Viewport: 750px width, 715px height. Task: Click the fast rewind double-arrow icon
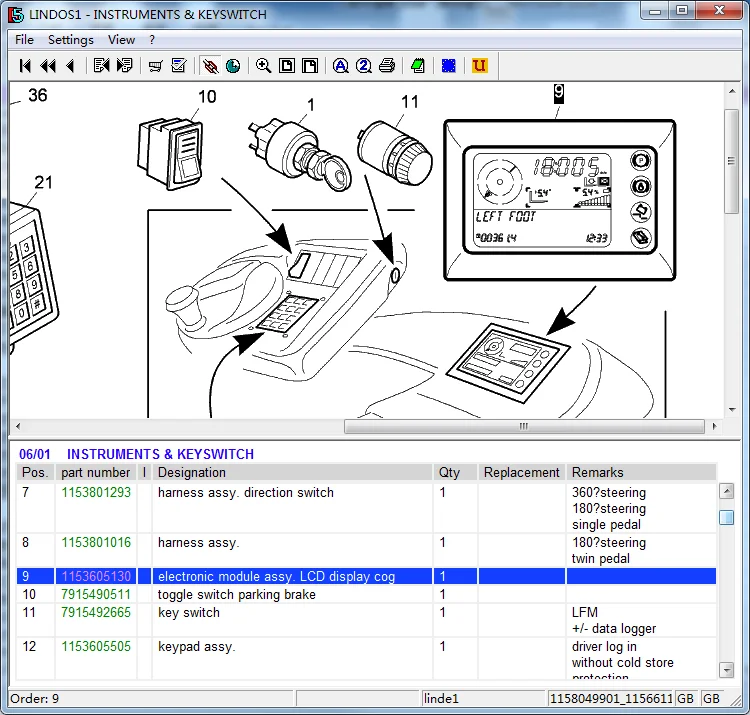(47, 66)
